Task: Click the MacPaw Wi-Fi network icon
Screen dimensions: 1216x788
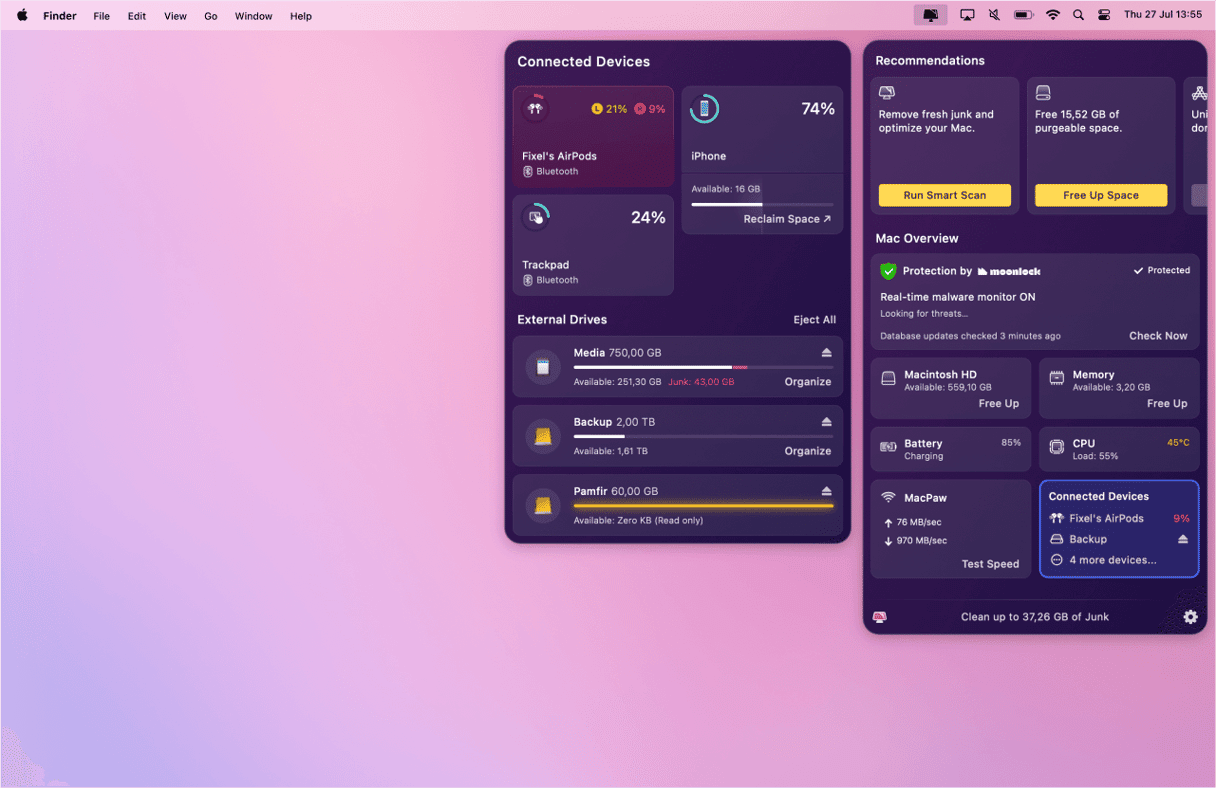Action: [888, 498]
